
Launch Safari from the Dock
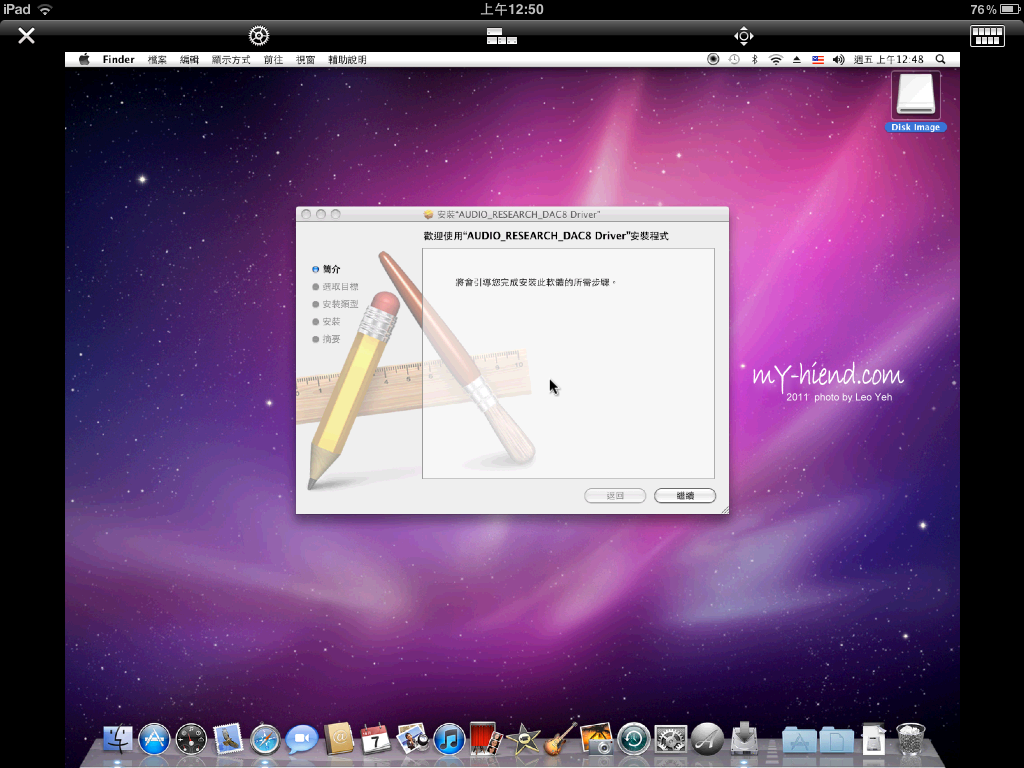(x=265, y=740)
